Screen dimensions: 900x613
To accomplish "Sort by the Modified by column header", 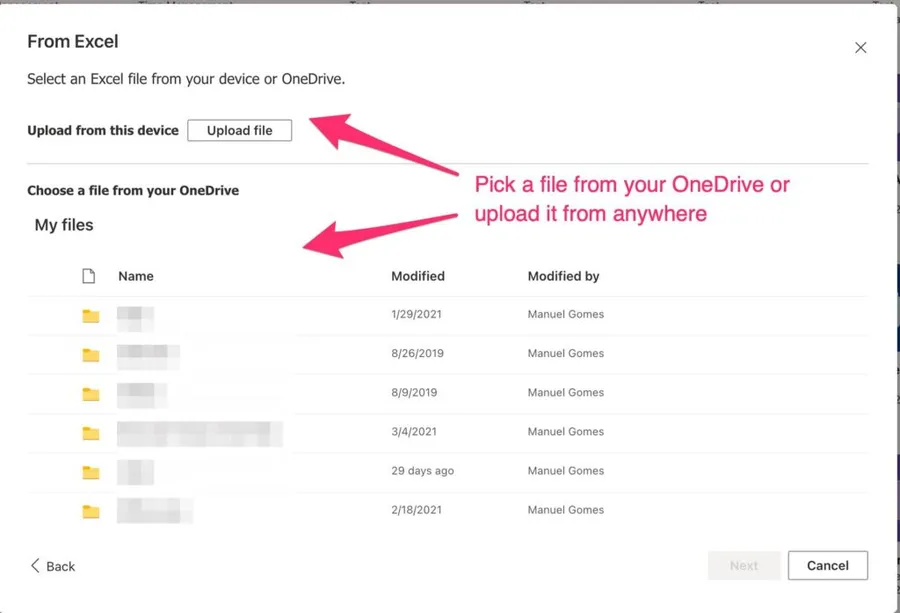I will (563, 276).
